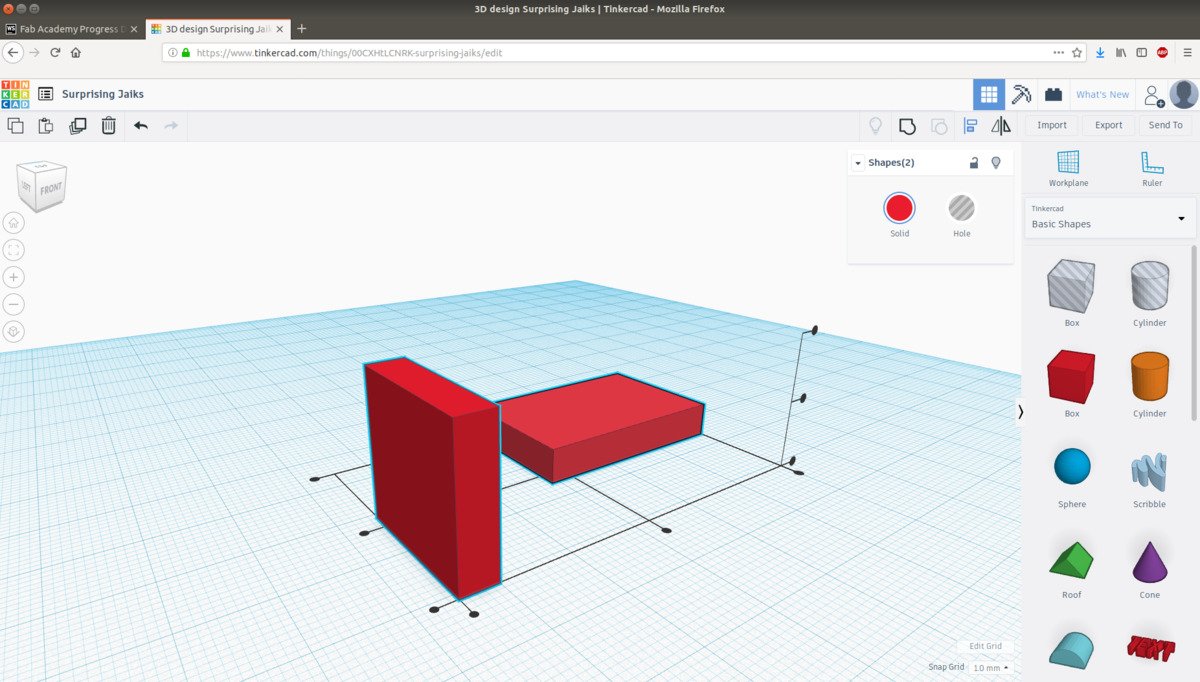Click the Duplicate and repeat icon
The image size is (1200, 682).
(x=78, y=125)
